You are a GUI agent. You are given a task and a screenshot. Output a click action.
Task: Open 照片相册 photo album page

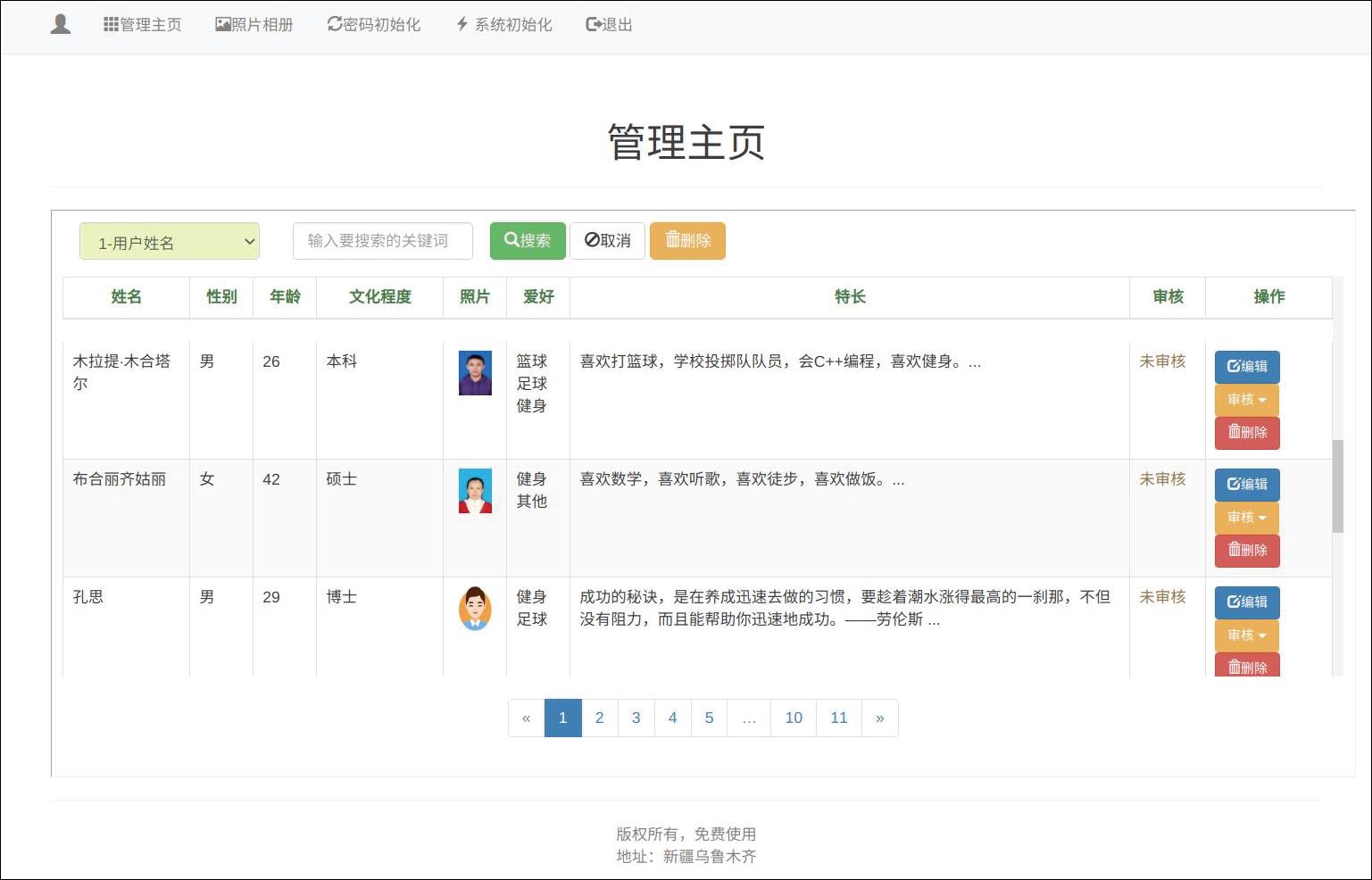coord(254,24)
